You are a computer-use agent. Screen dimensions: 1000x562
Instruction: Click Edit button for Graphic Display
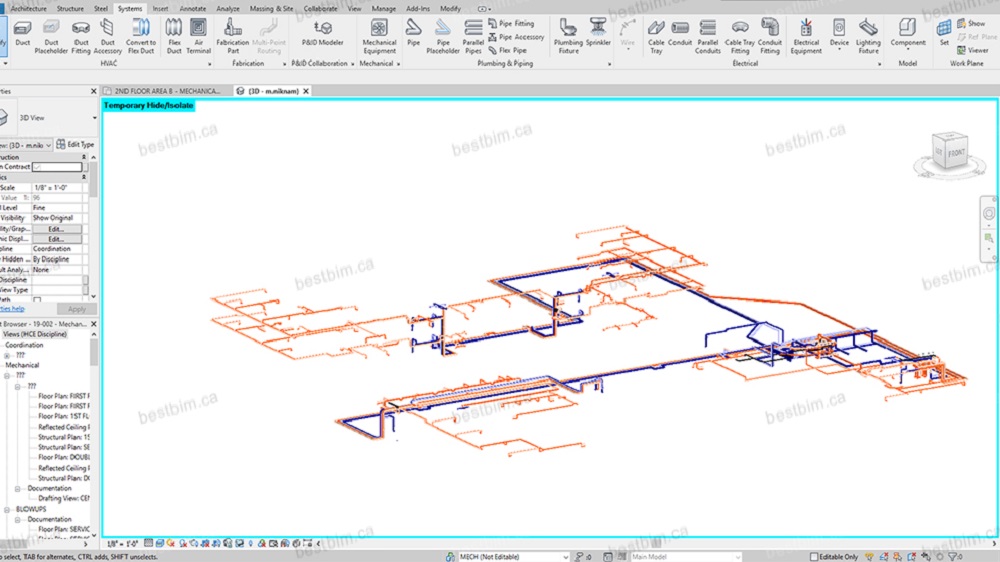(x=56, y=239)
